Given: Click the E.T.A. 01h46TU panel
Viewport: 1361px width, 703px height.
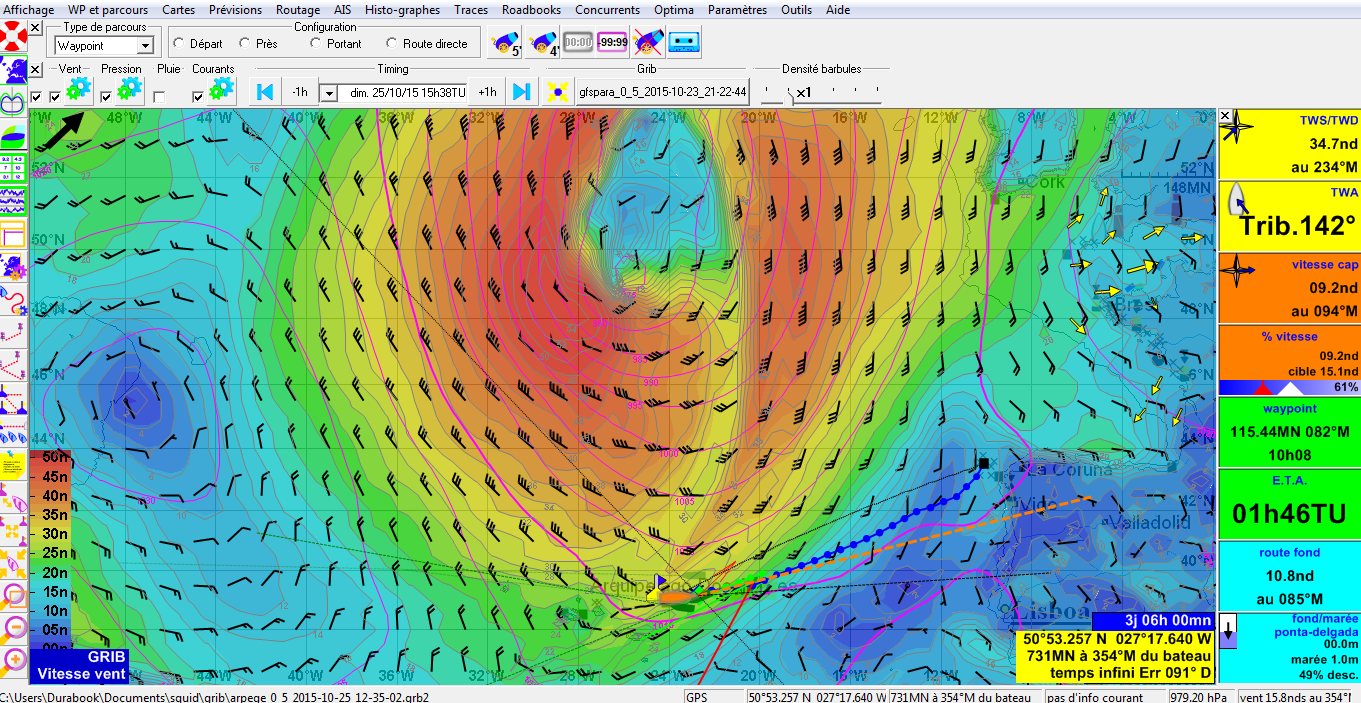Looking at the screenshot, I should tap(1289, 504).
